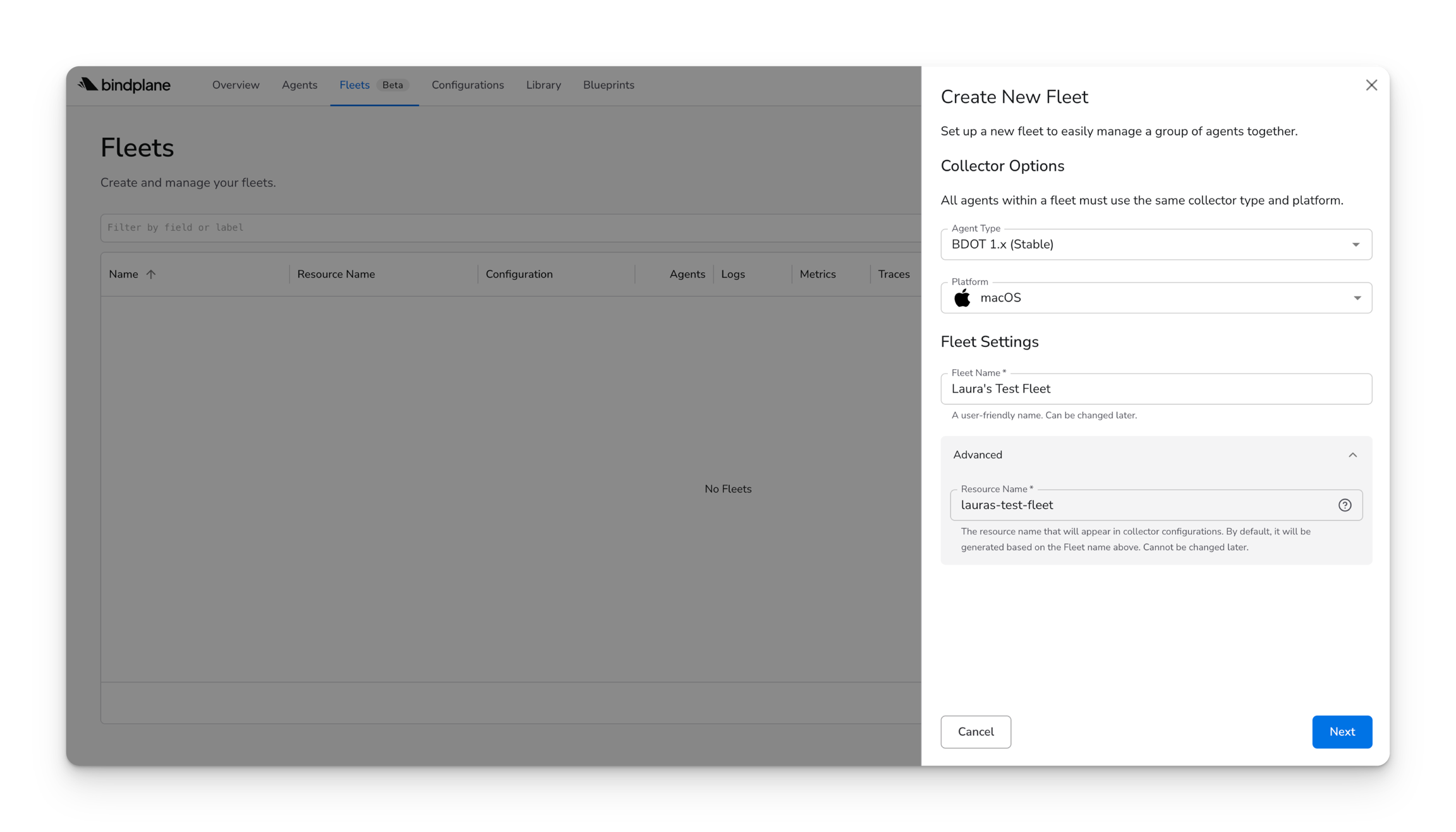
Task: Click the Next button
Action: (1342, 731)
